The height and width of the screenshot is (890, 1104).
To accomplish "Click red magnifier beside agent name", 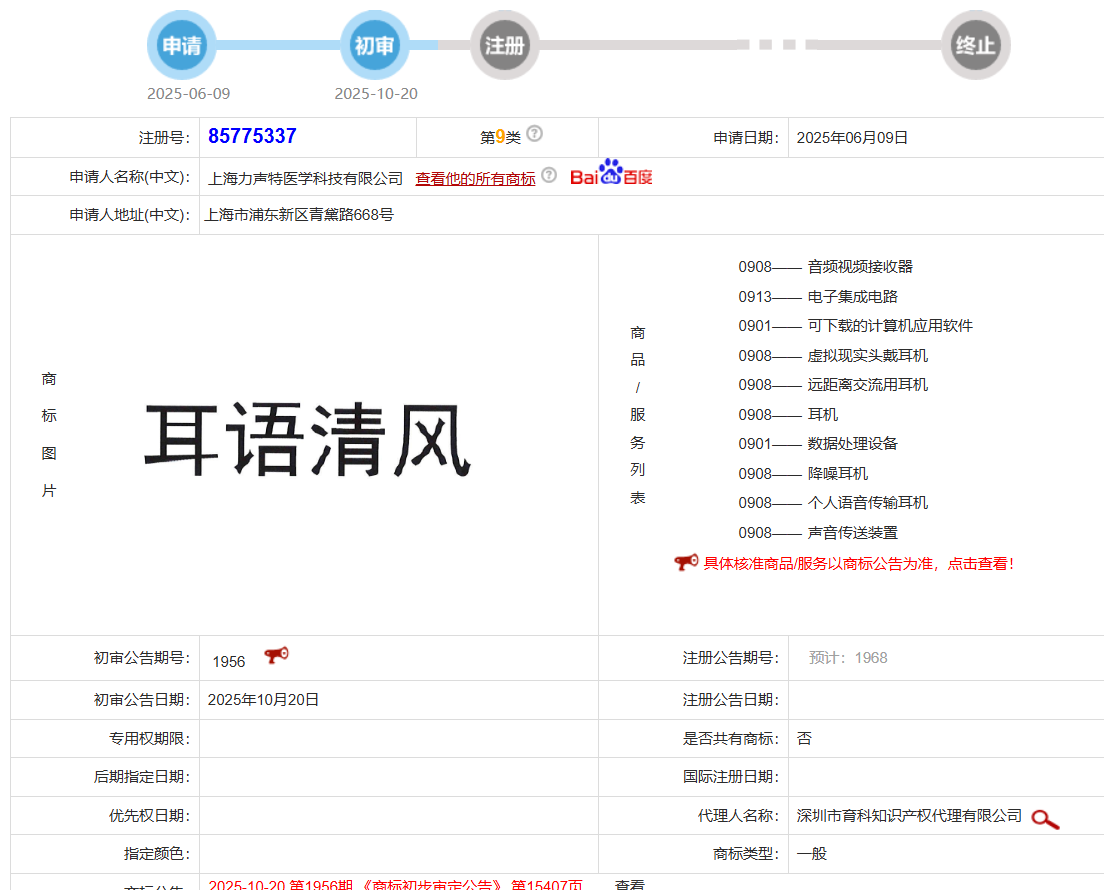I will coord(1045,819).
